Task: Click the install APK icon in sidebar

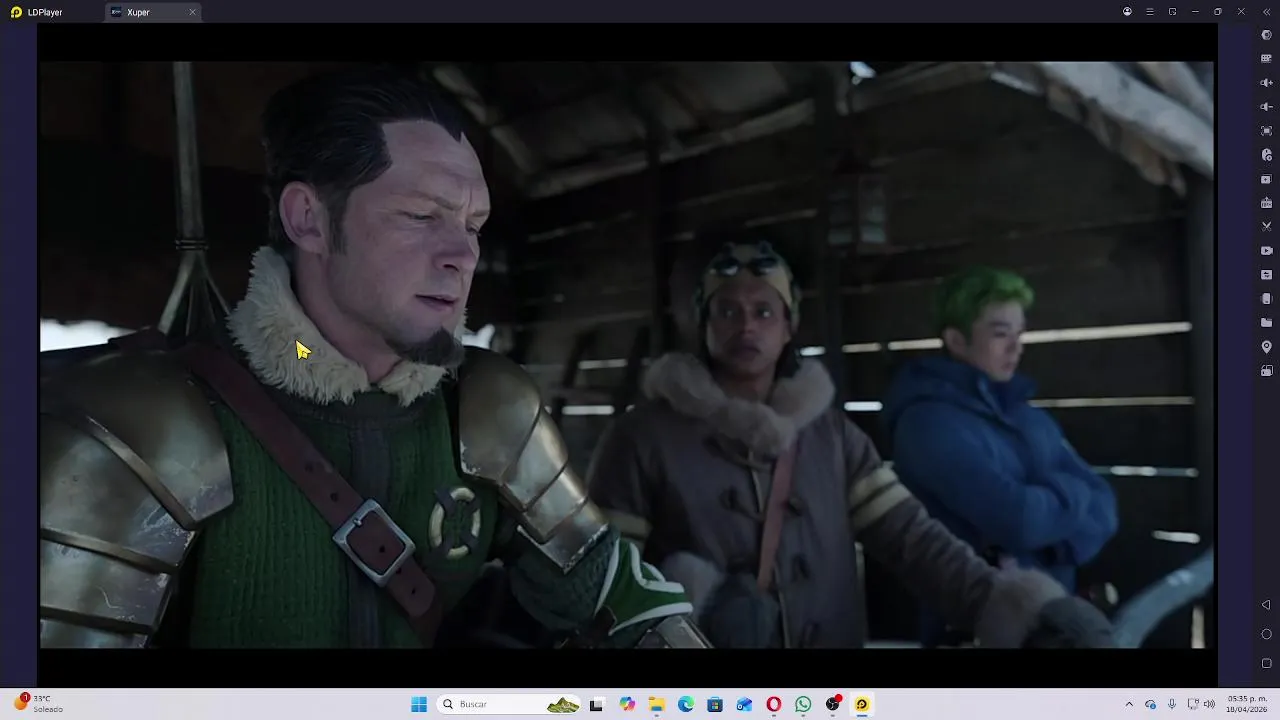Action: point(1266,203)
